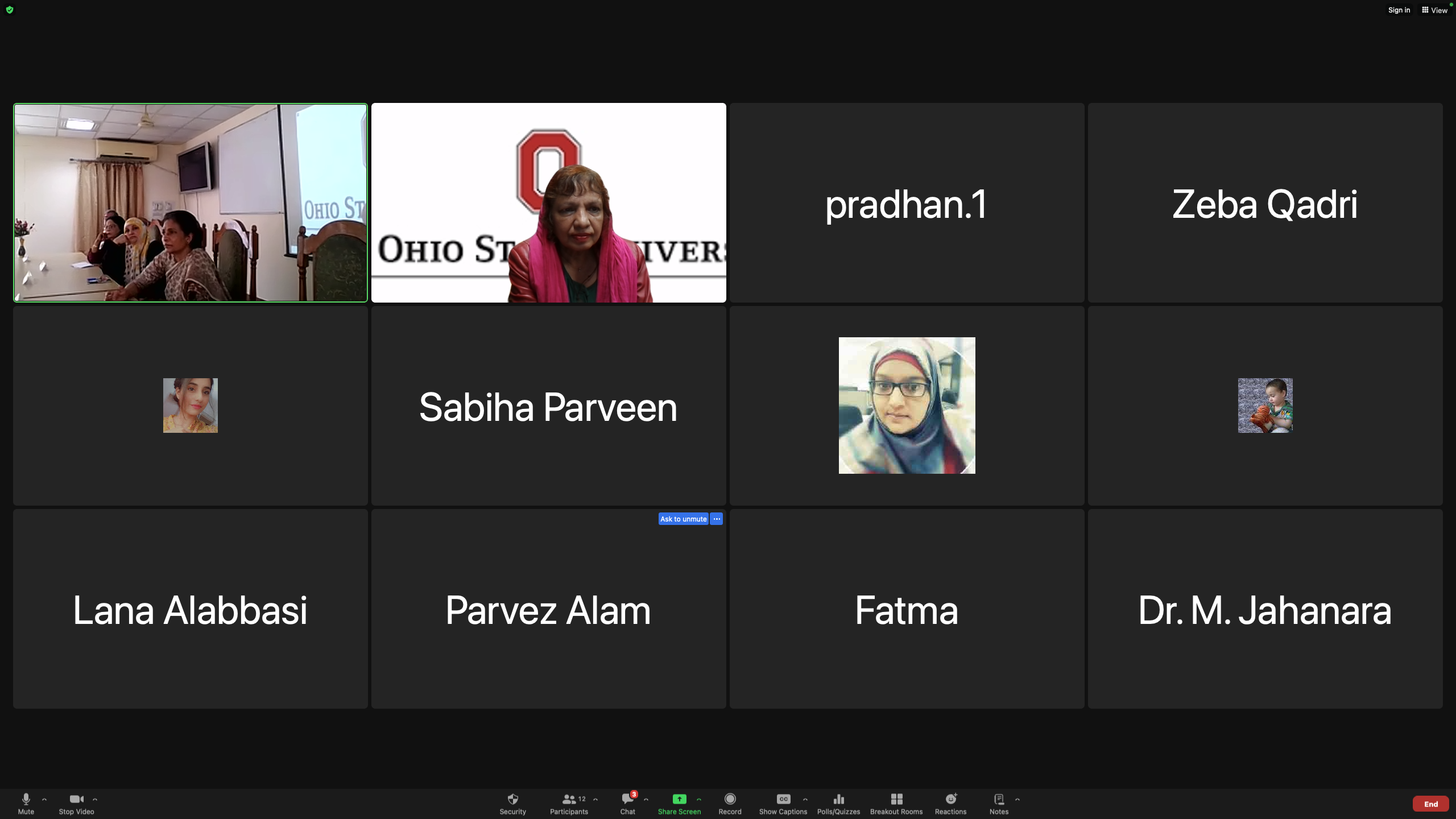Expand the arrow next to Participants
Screen dimensions: 1456x819
[595, 799]
